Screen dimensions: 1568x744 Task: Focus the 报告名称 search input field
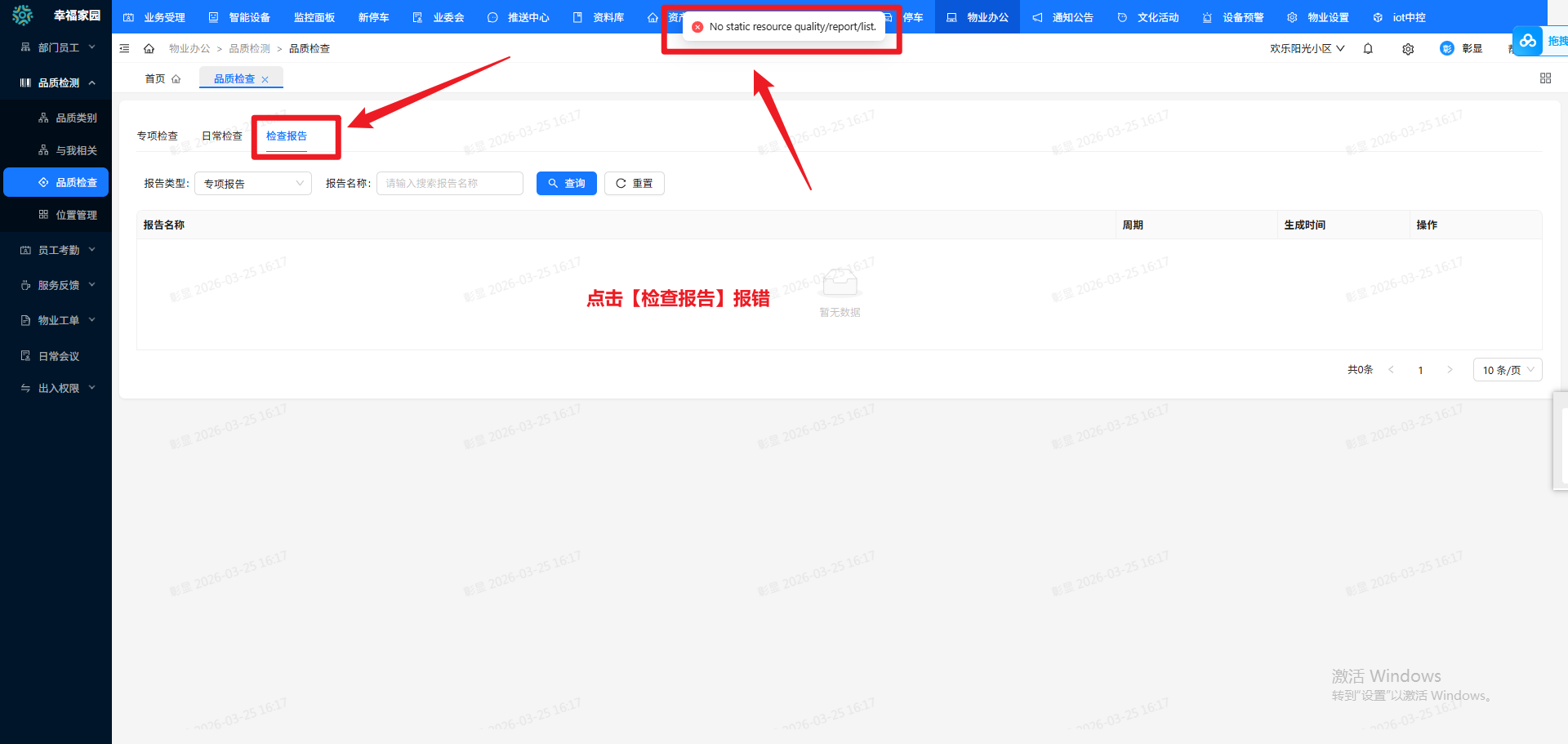pyautogui.click(x=449, y=184)
